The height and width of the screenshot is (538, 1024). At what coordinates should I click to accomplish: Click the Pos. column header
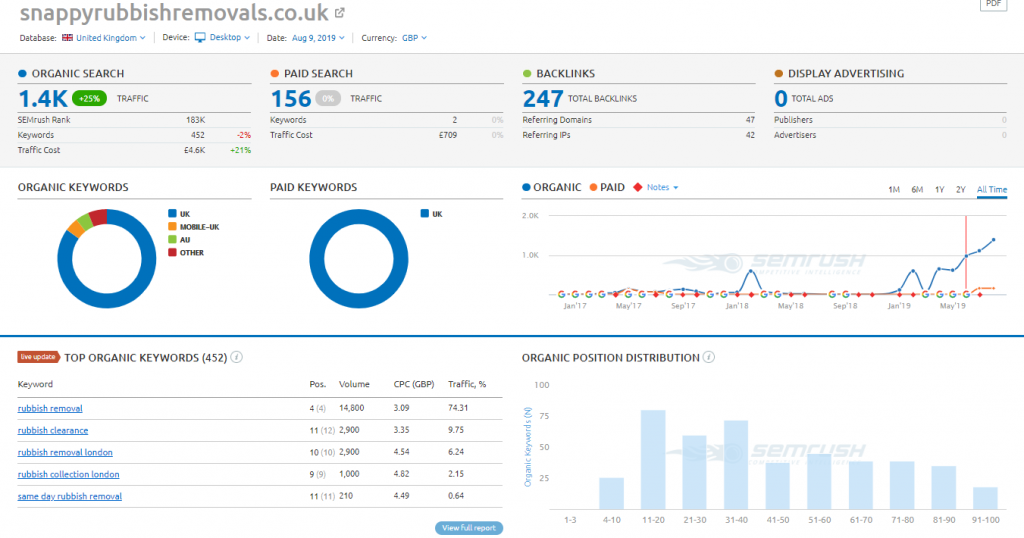(x=317, y=384)
